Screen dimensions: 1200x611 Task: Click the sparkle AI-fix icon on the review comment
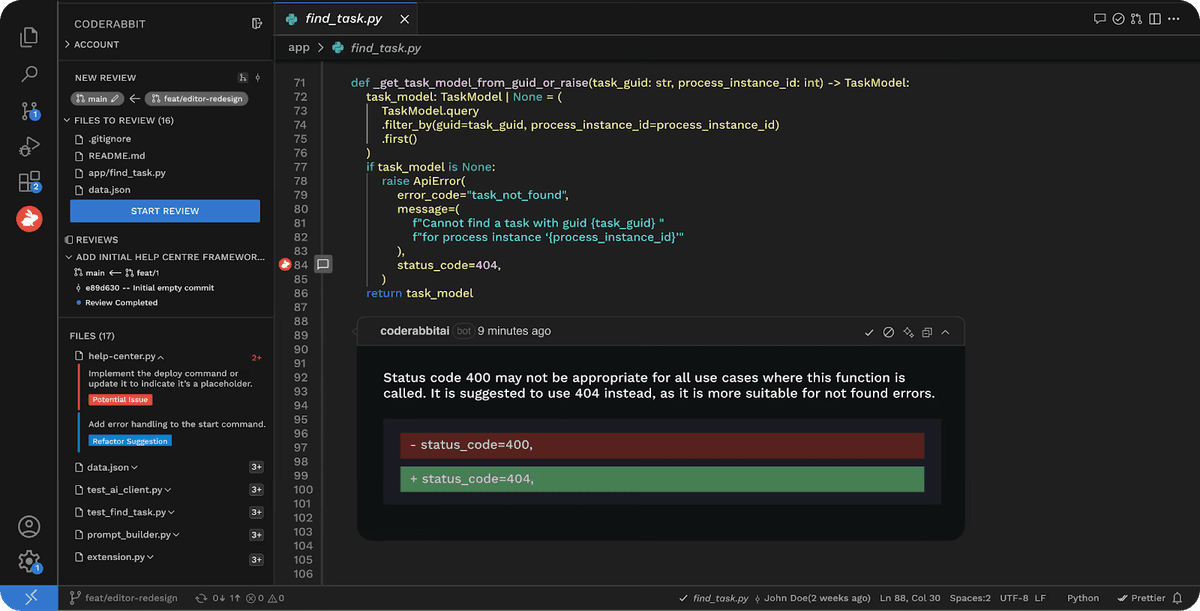(x=908, y=332)
